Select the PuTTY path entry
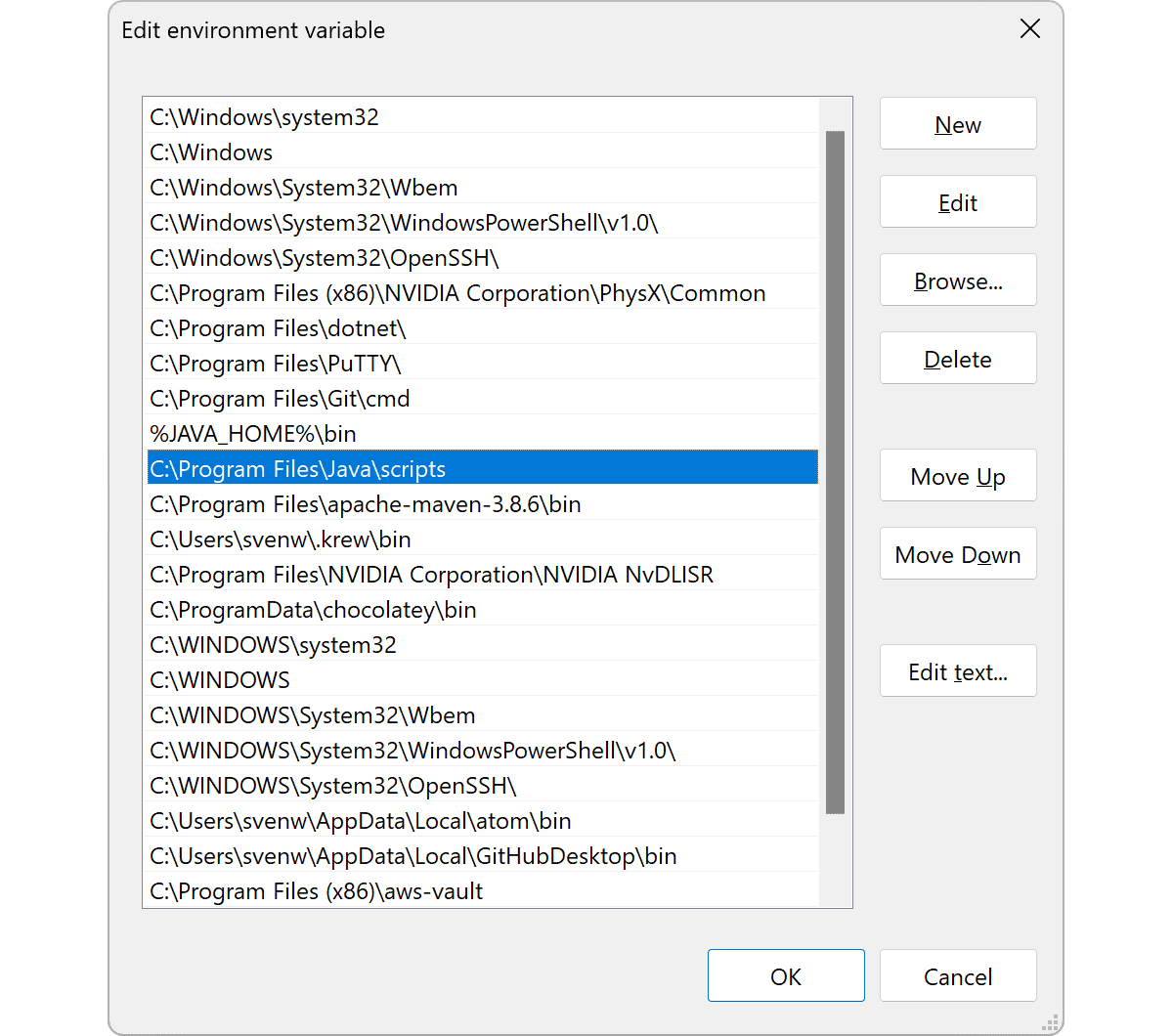This screenshot has width=1173, height=1036. (x=276, y=364)
